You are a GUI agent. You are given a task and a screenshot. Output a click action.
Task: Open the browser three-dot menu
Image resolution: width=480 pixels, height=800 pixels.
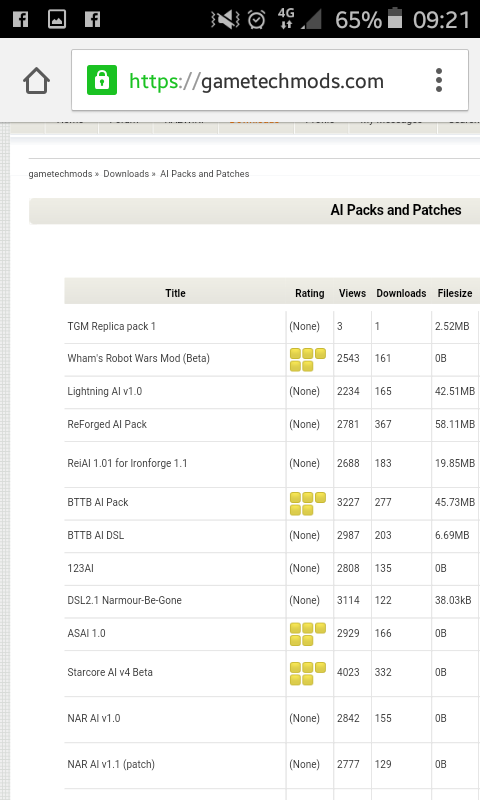coord(439,80)
